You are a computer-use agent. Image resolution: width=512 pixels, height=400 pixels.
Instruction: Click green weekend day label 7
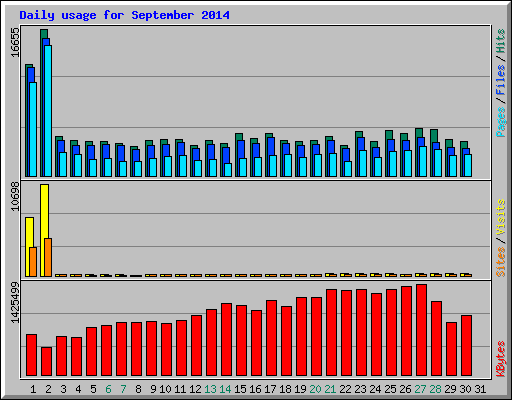click(123, 389)
